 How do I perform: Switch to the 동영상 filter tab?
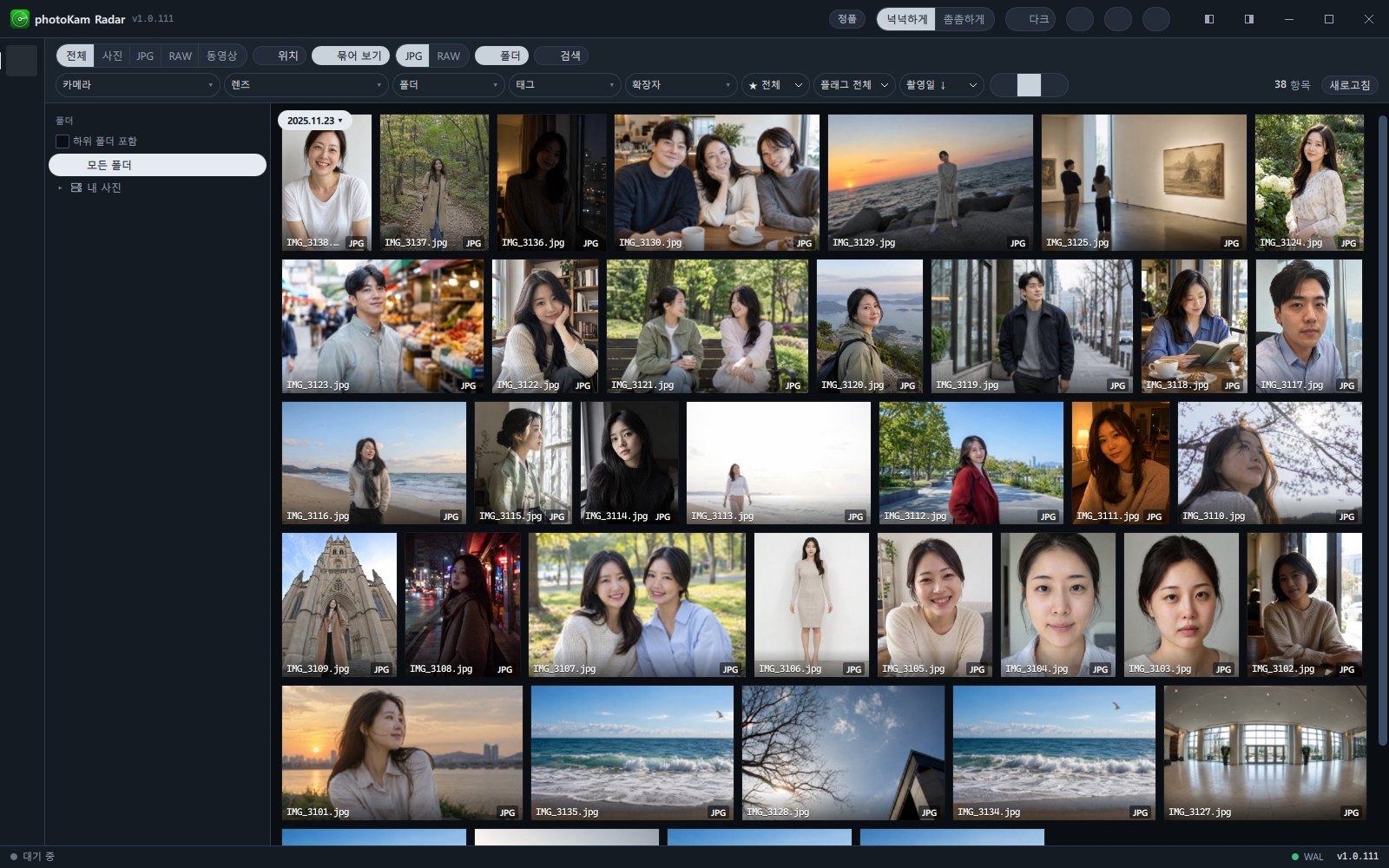point(221,56)
